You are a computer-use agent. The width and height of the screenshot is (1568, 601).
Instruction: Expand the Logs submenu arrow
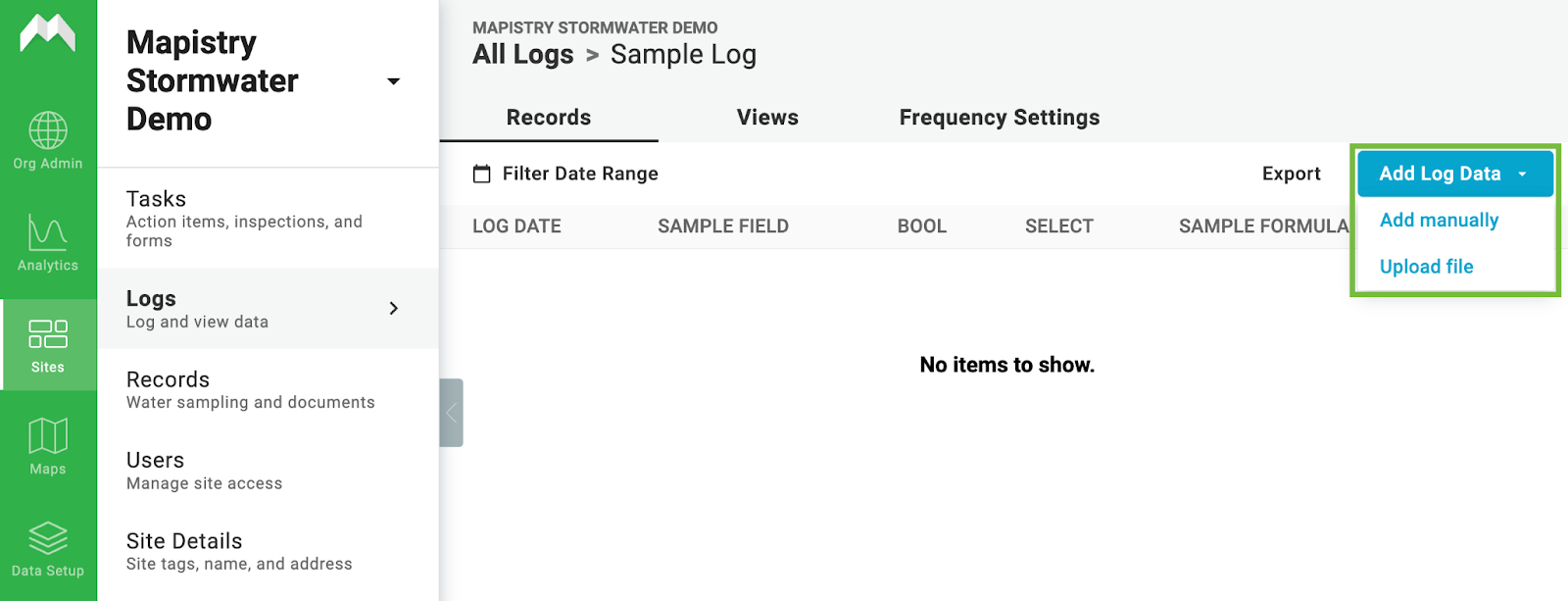(394, 308)
